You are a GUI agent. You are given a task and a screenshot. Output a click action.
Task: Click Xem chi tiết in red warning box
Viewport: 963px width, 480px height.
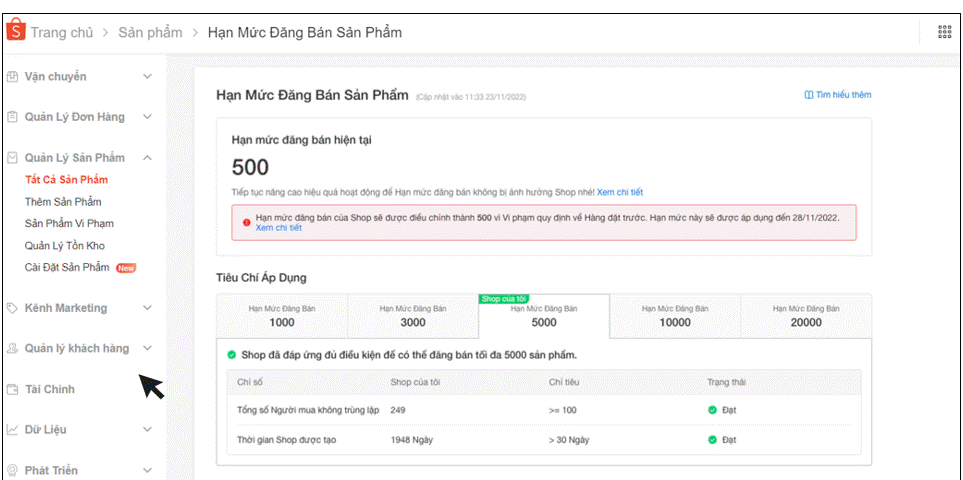pos(278,228)
